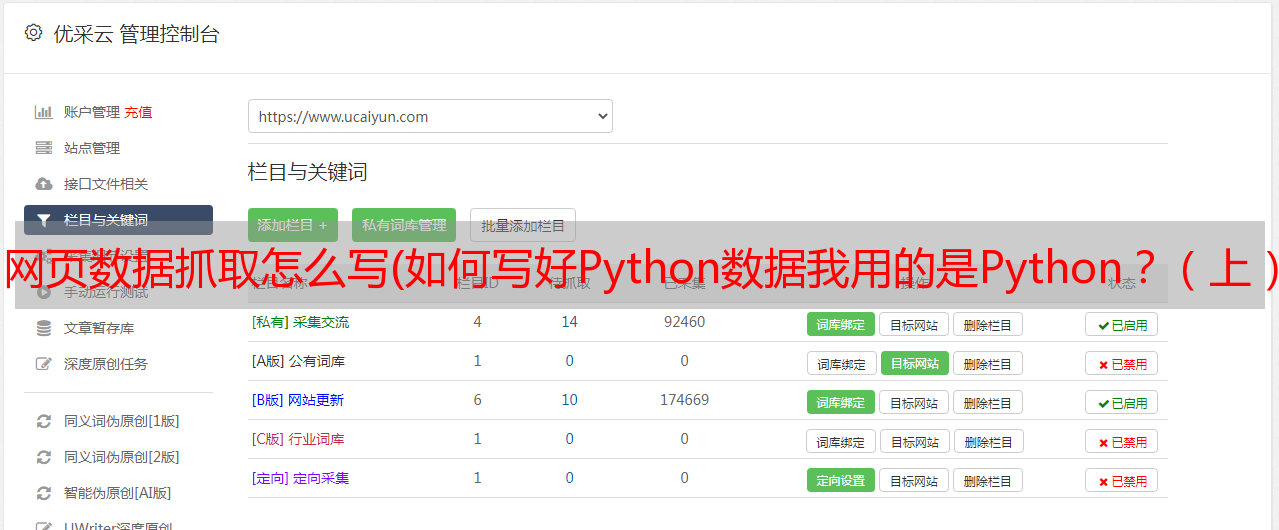Click the bar chart icon for 账户管理
The height and width of the screenshot is (530, 1279).
coord(44,112)
